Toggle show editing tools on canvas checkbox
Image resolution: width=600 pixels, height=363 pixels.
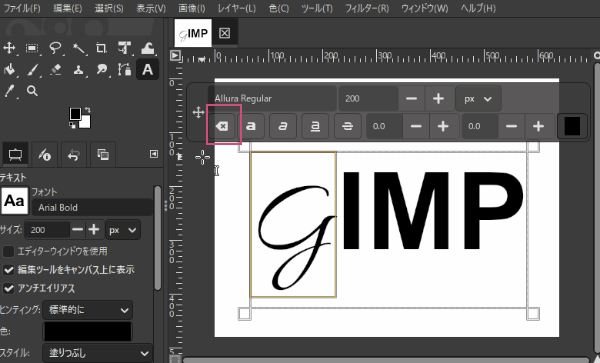8,270
